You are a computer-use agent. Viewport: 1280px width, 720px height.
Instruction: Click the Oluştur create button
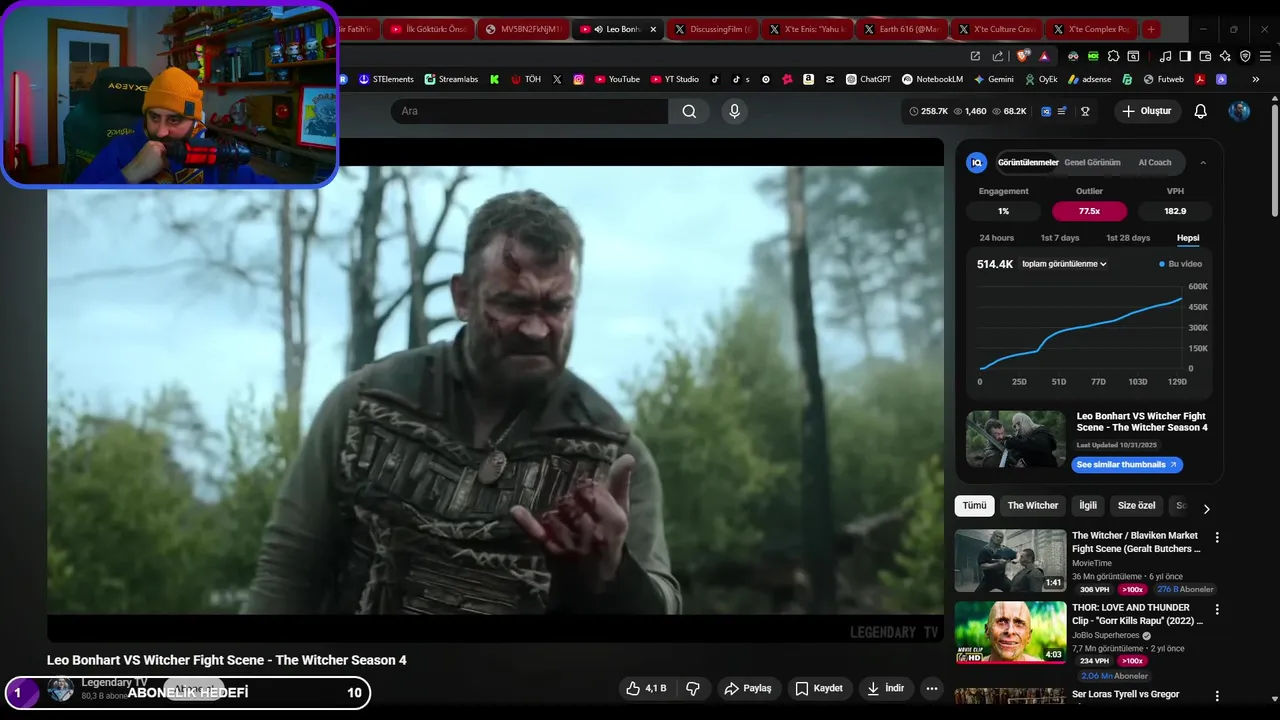pos(1147,111)
